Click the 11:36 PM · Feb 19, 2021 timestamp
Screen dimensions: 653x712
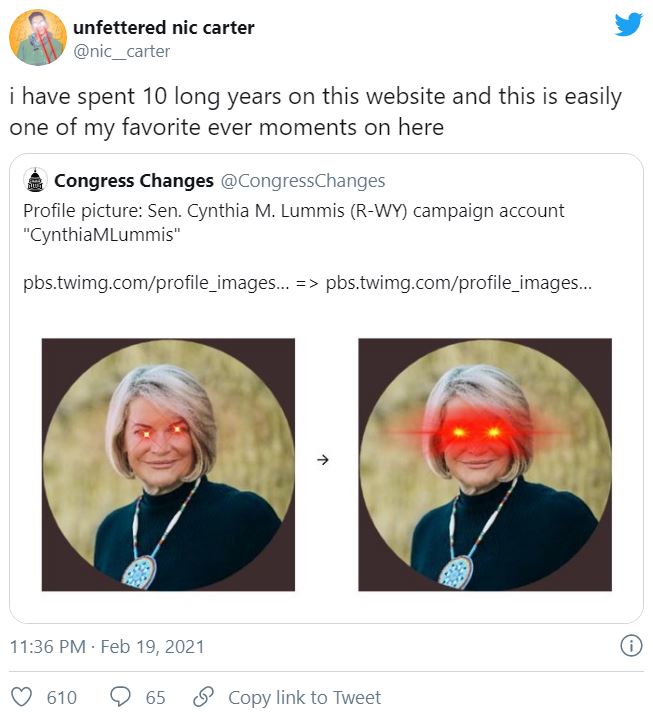(x=106, y=647)
